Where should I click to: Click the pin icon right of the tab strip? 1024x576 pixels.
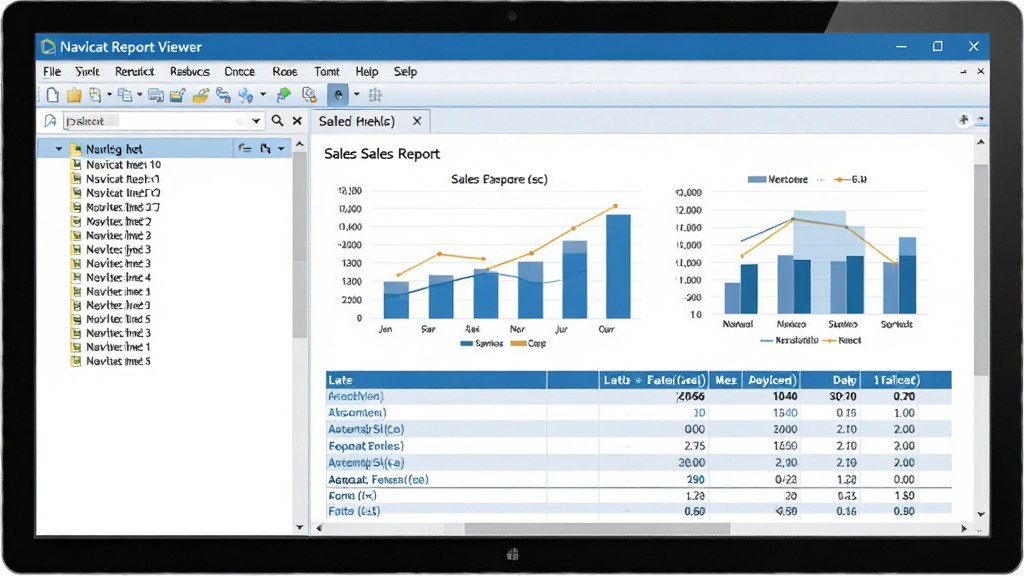963,120
